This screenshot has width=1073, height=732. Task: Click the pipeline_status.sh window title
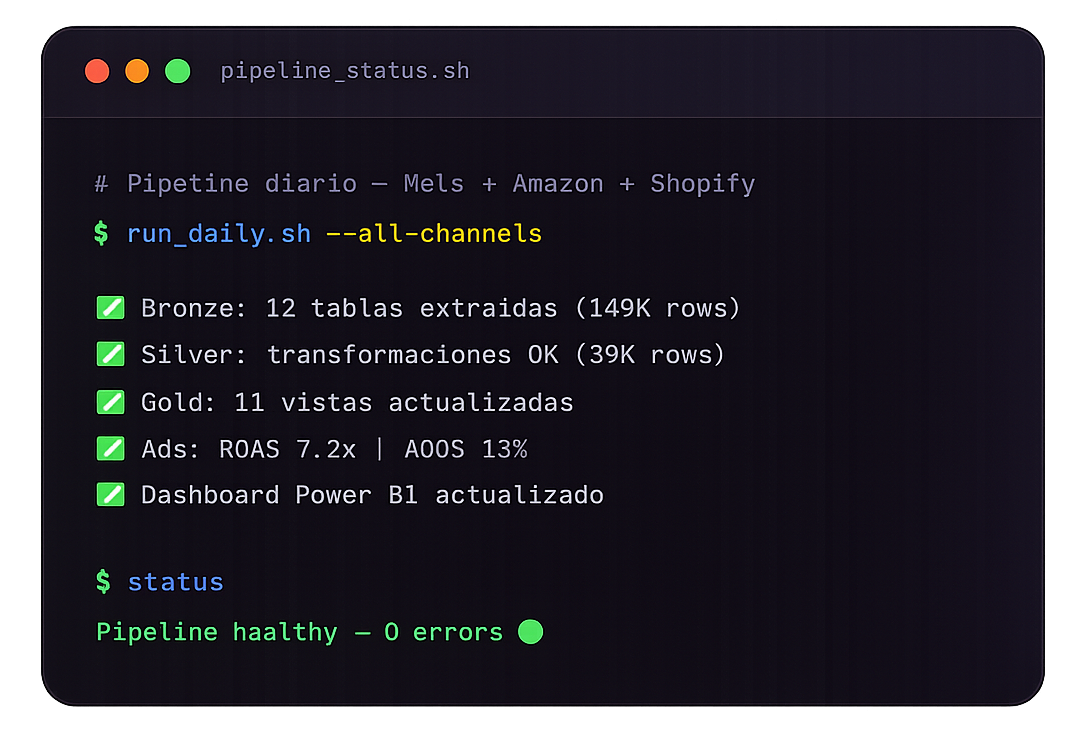click(345, 72)
